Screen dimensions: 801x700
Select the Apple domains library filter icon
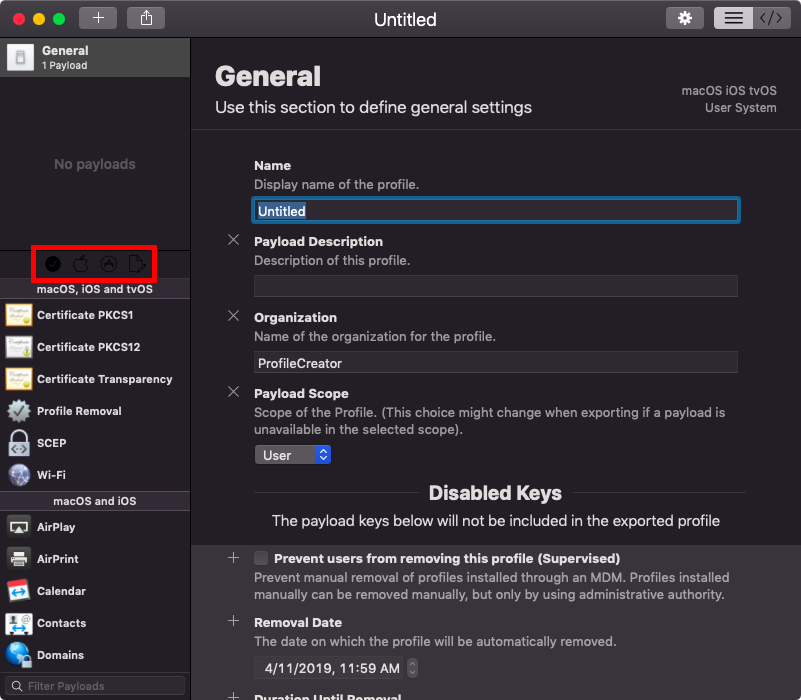[80, 263]
